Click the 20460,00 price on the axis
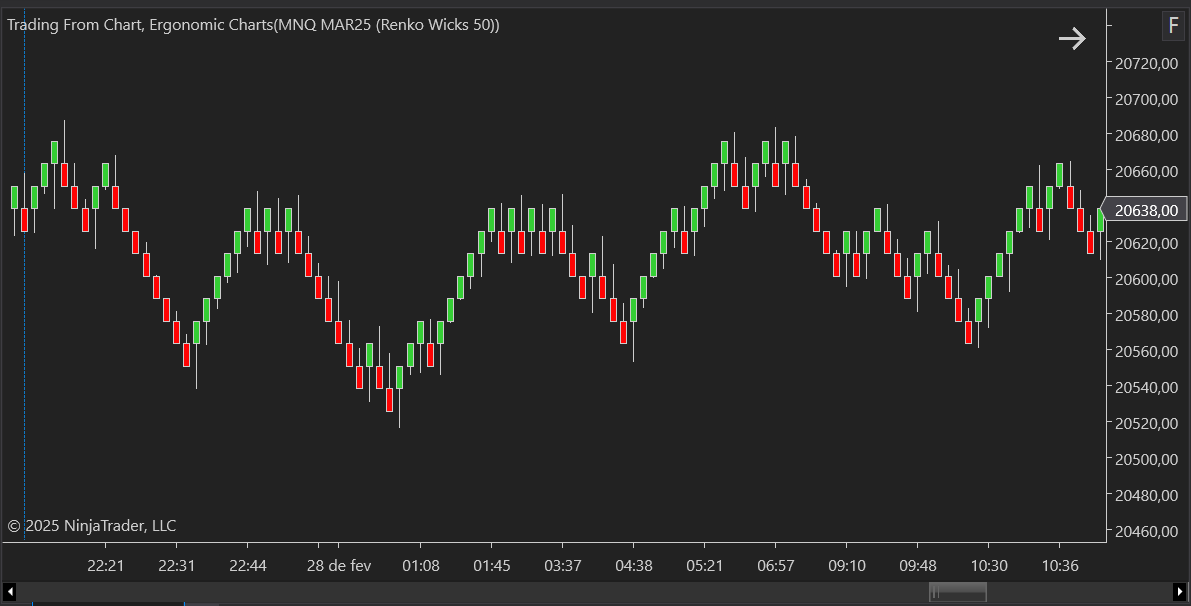 pos(1146,531)
